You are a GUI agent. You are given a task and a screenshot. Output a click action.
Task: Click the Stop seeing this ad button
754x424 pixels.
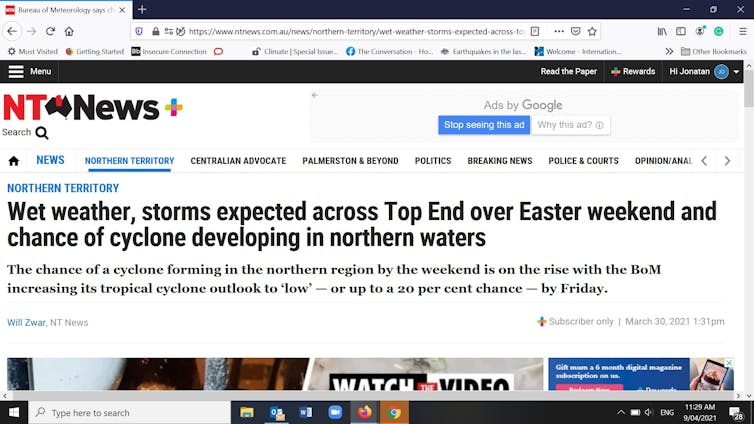(x=484, y=125)
